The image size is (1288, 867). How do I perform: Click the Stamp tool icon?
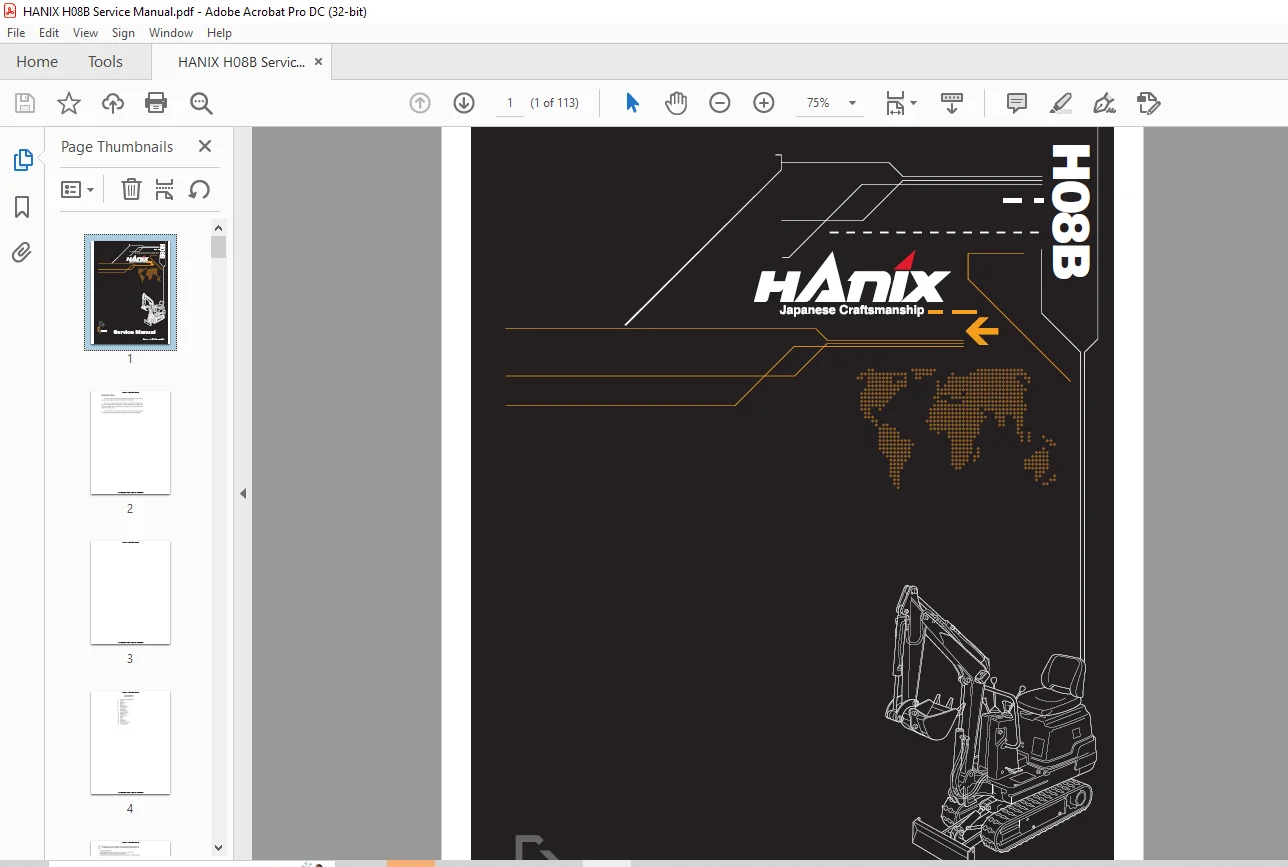coord(1148,103)
